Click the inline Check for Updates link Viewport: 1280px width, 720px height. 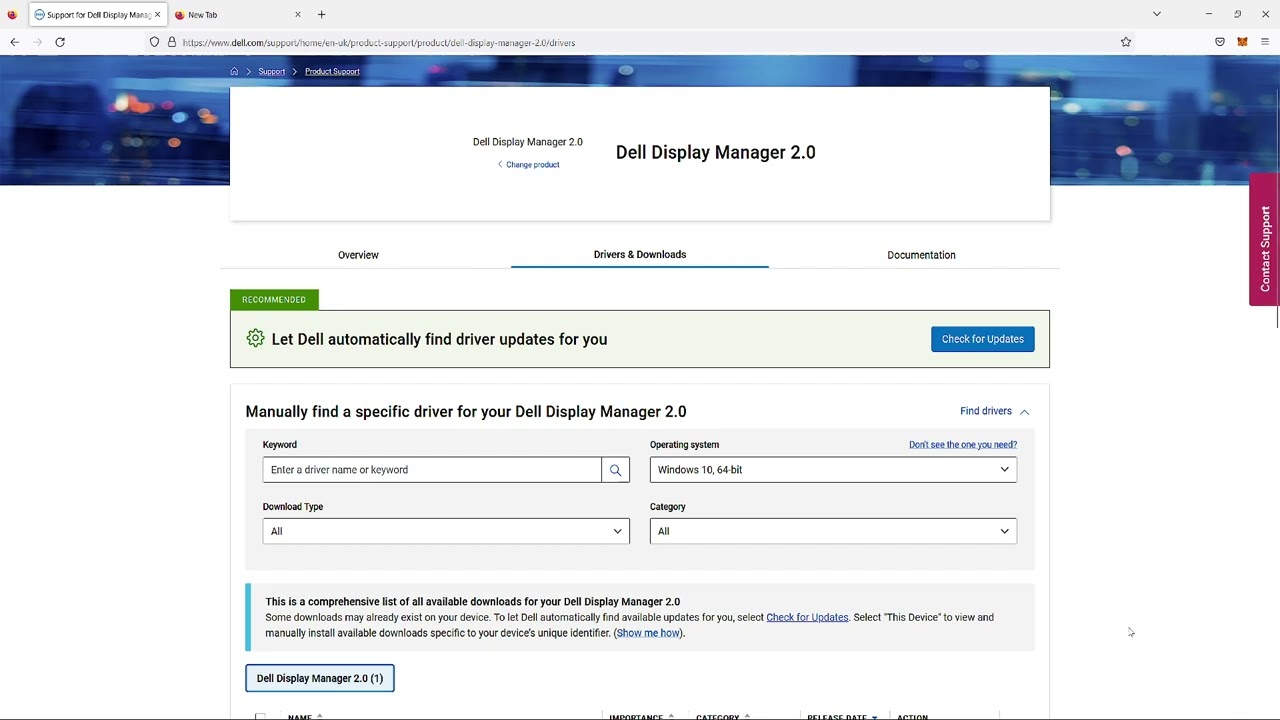point(807,617)
